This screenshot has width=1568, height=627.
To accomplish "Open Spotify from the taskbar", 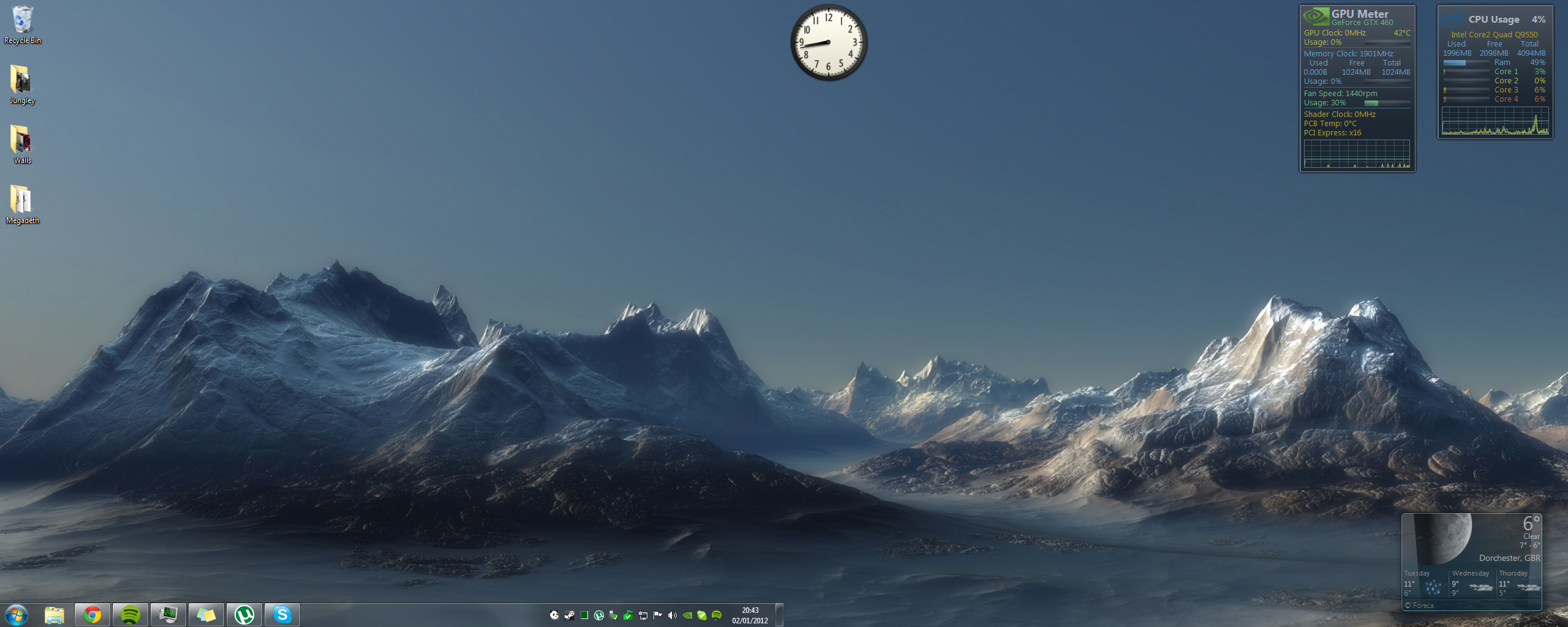I will (130, 614).
